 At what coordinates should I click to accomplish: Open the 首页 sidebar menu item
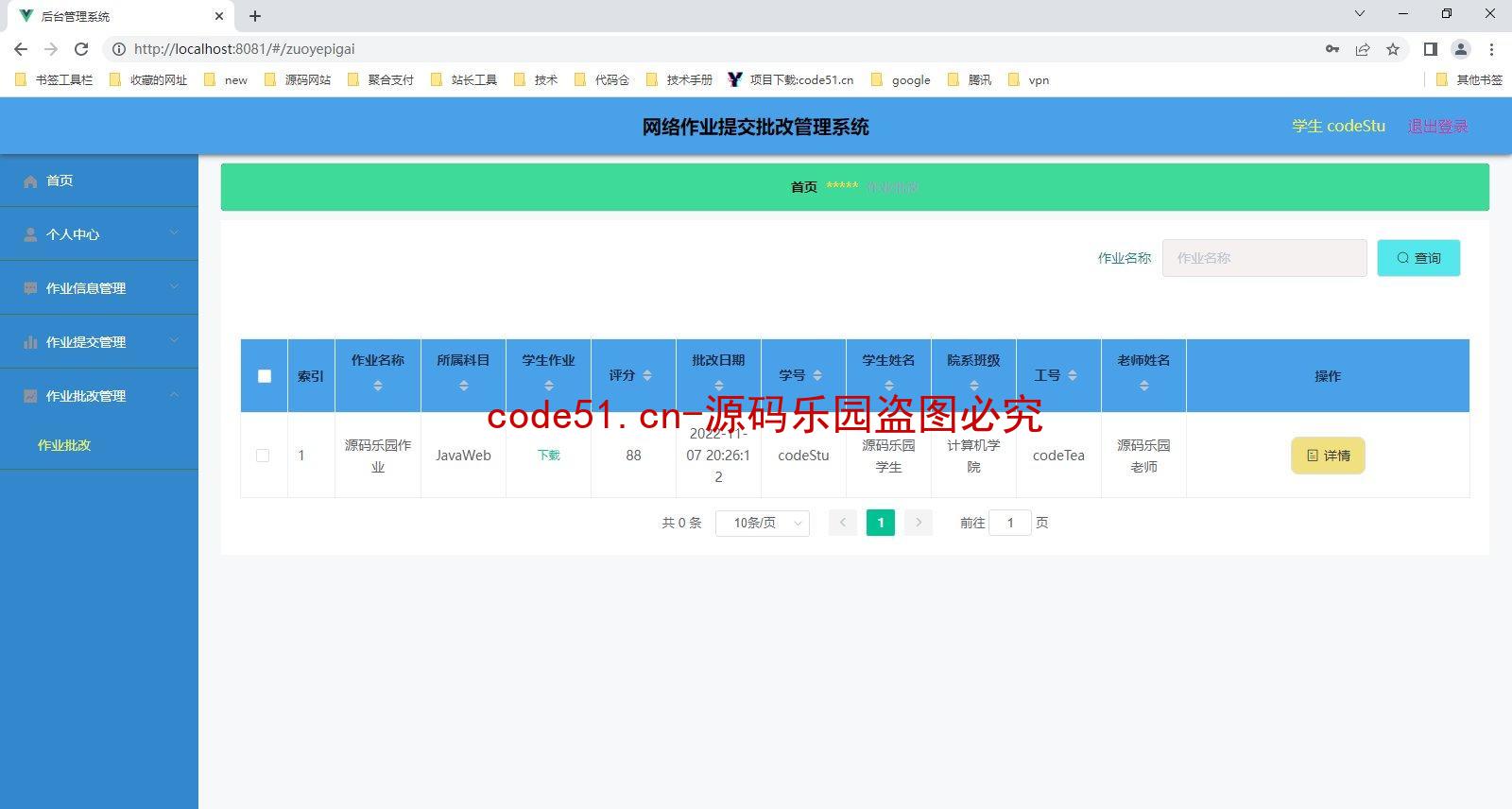[99, 181]
